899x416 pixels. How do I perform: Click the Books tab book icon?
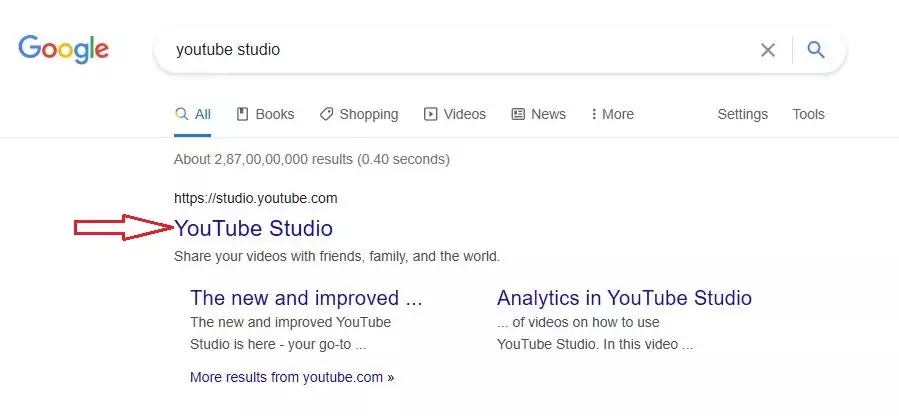pyautogui.click(x=243, y=114)
